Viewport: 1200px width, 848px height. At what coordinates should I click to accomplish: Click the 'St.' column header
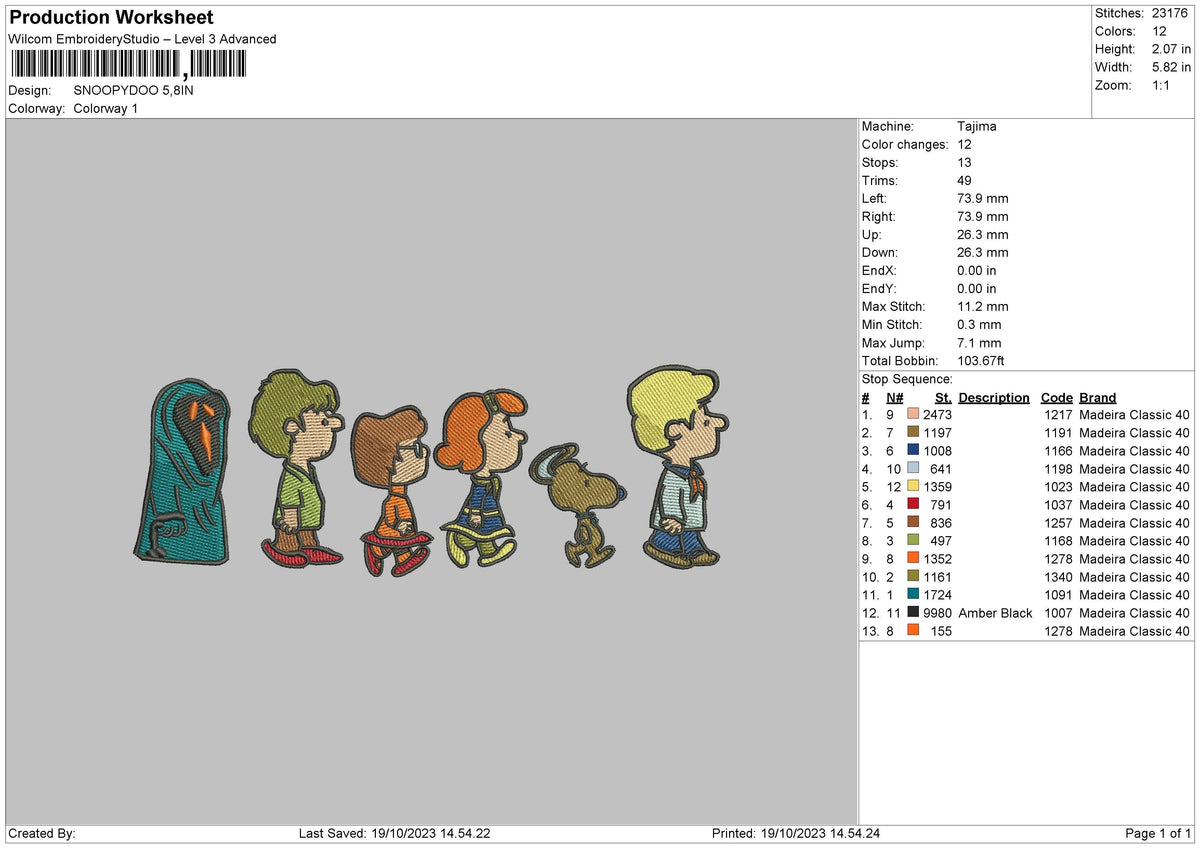943,397
